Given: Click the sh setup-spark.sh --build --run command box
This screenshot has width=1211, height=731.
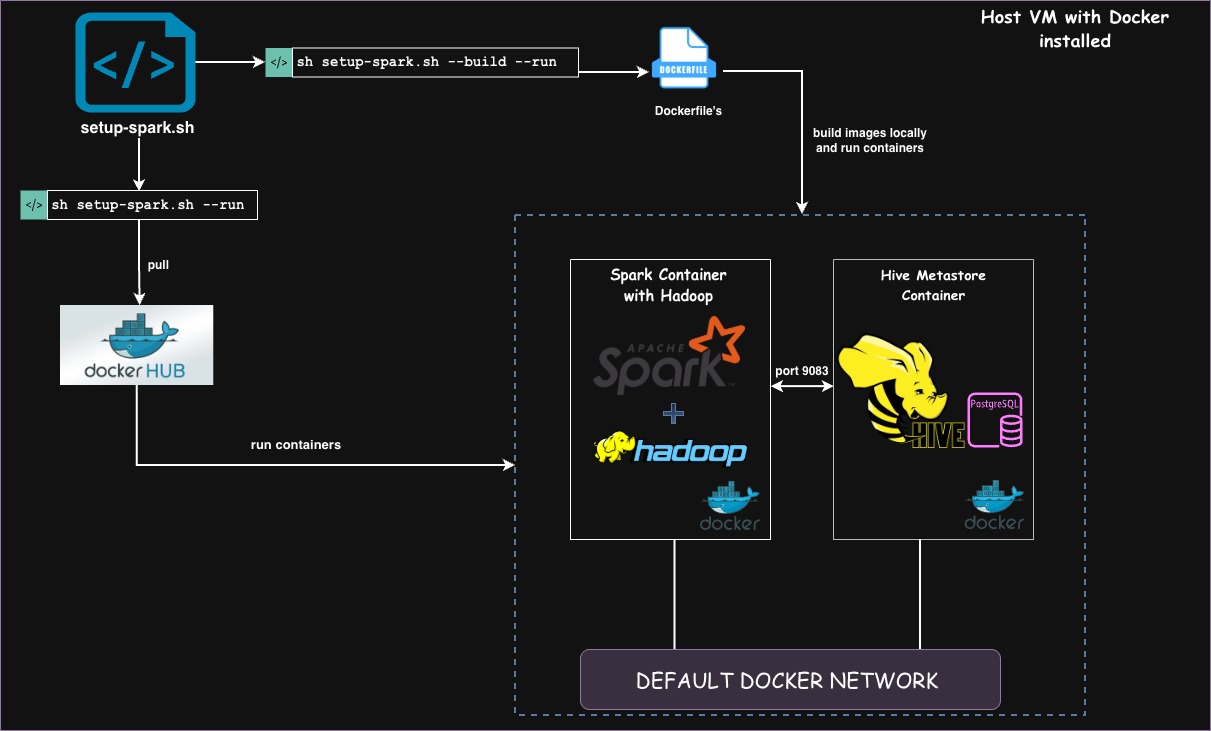Looking at the screenshot, I should (435, 62).
